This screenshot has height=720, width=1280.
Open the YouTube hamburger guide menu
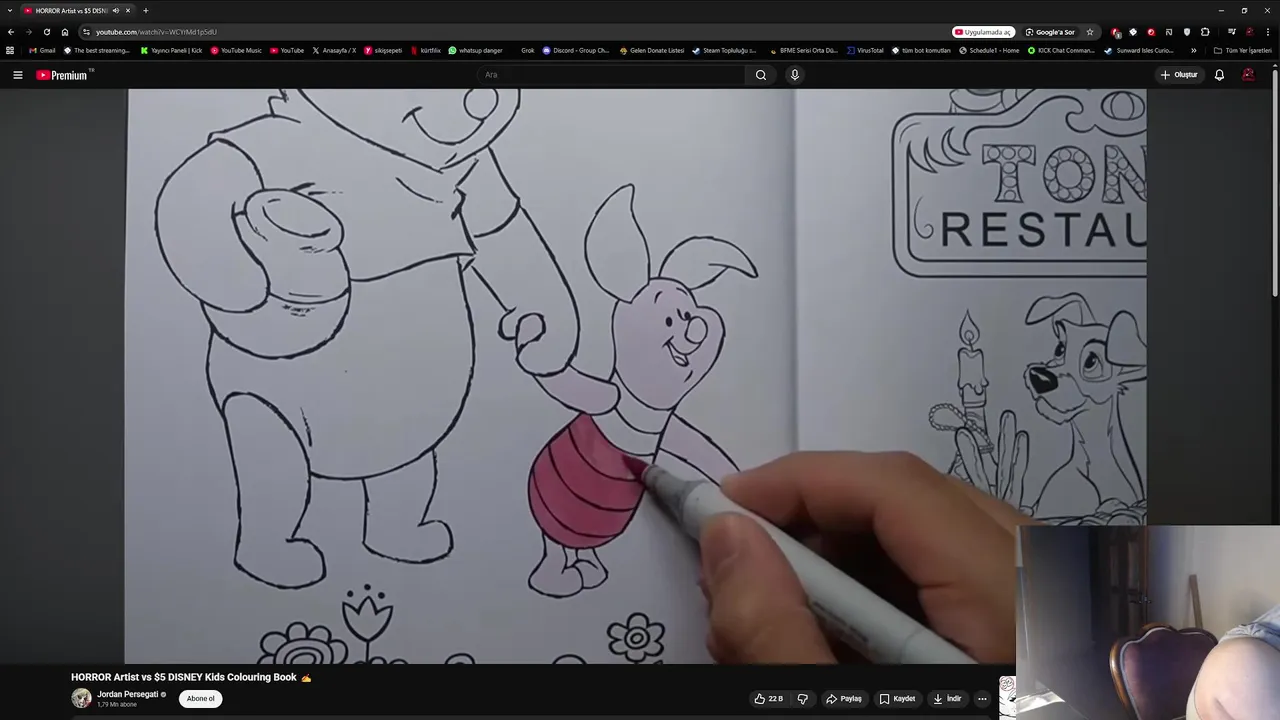(17, 75)
